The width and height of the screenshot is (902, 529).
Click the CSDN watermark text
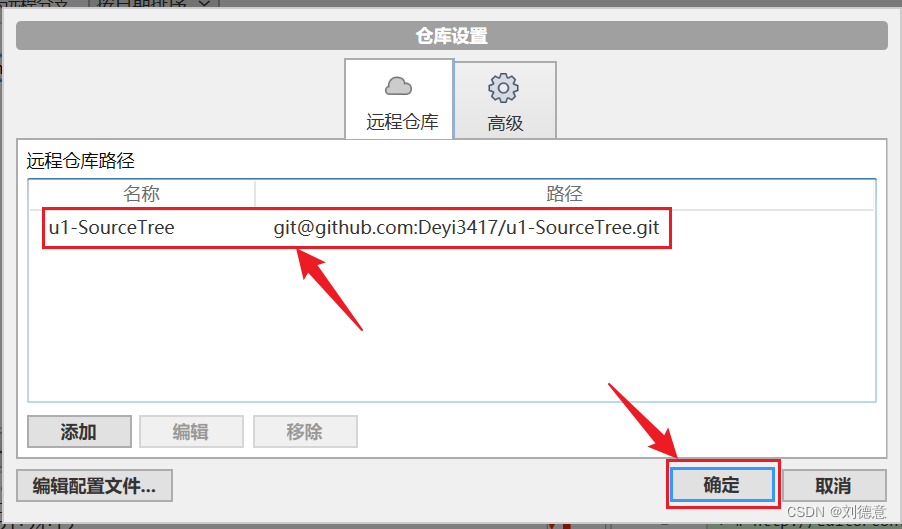click(836, 511)
